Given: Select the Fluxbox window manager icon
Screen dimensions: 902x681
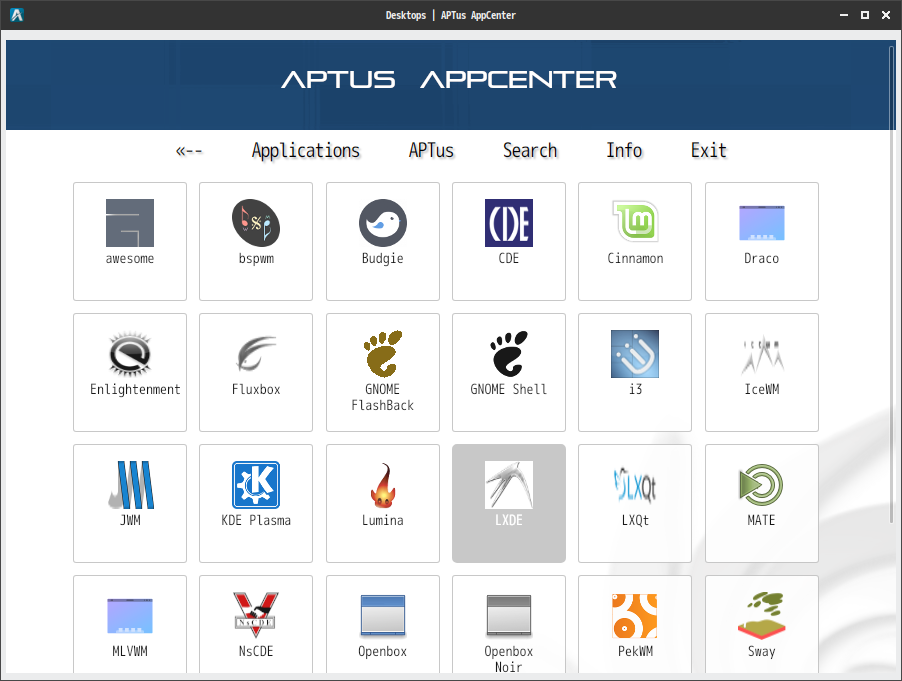Looking at the screenshot, I should [x=256, y=354].
